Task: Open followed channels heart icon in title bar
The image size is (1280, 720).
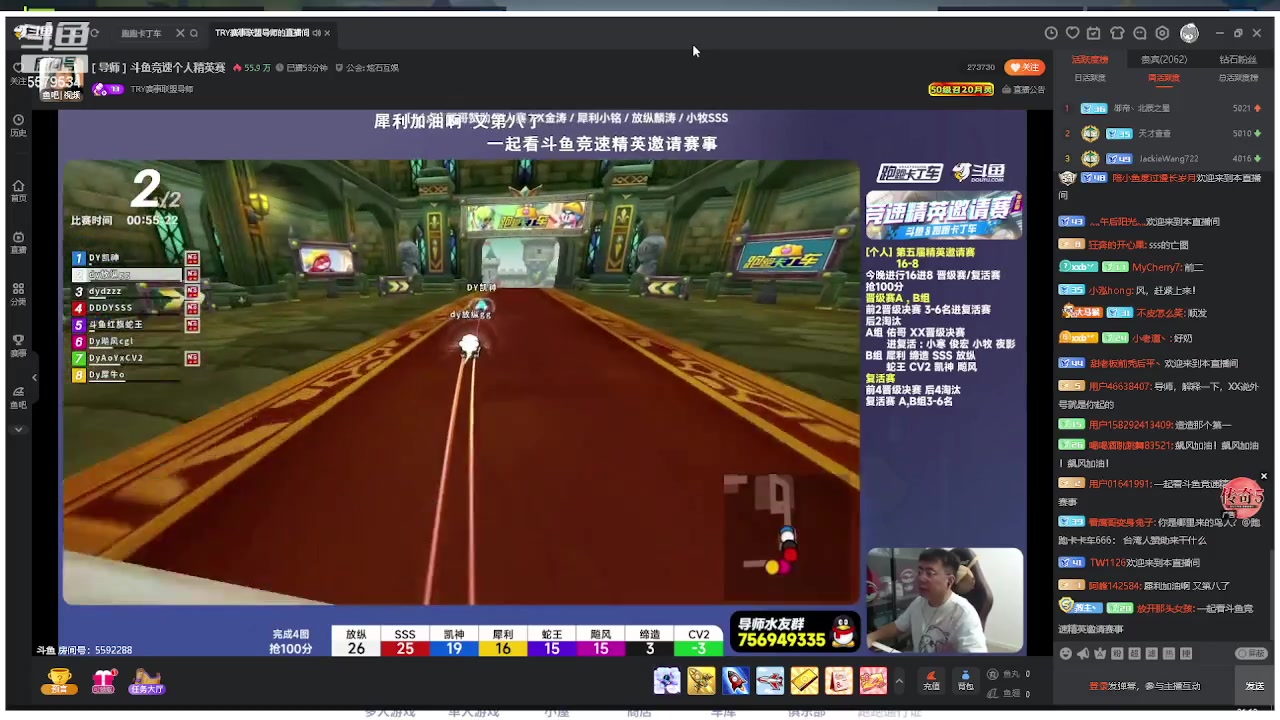Action: (1073, 33)
